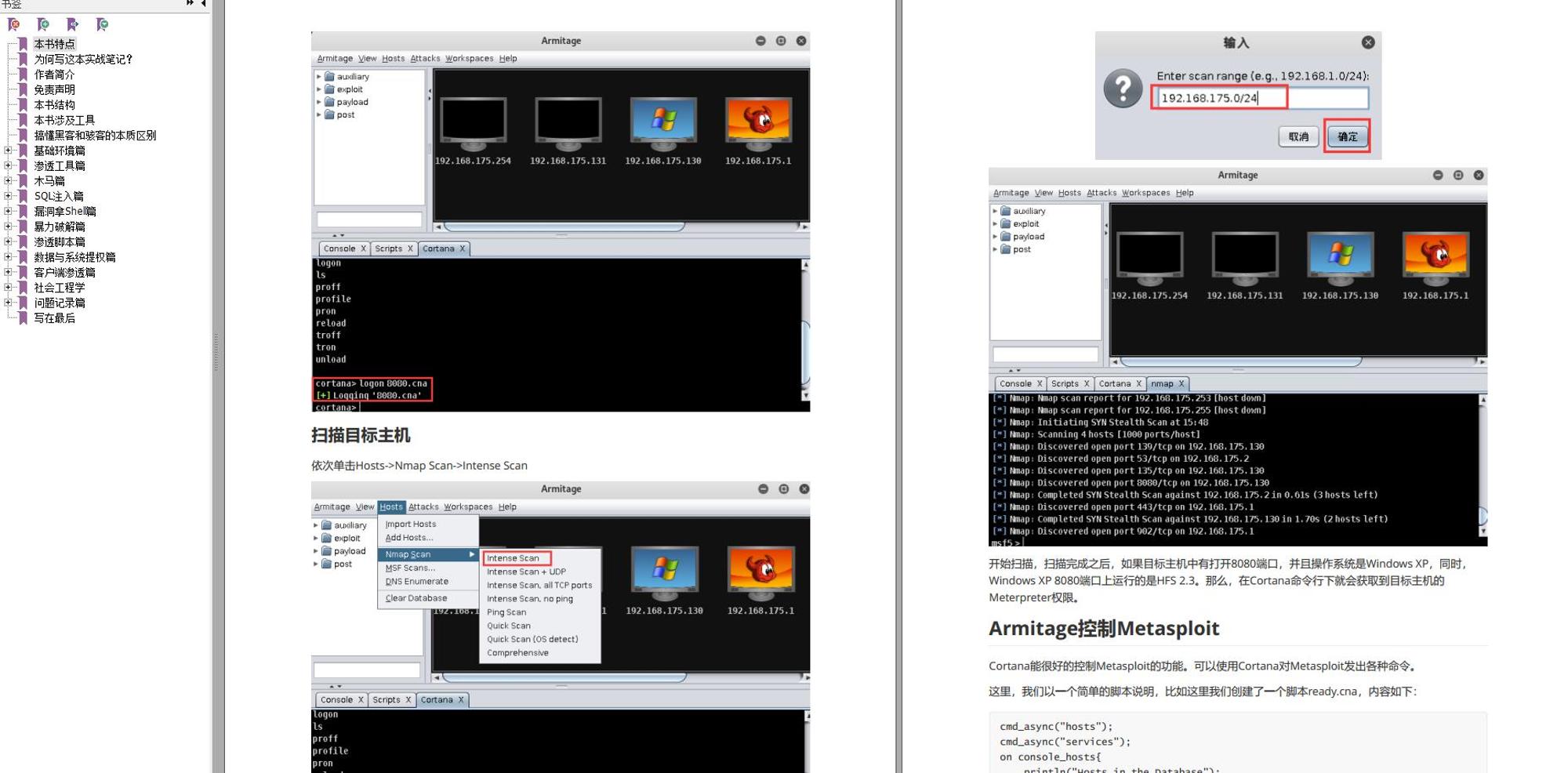Click the 确定 button in 输入 dialog
The image size is (1568, 773).
pos(1347,136)
